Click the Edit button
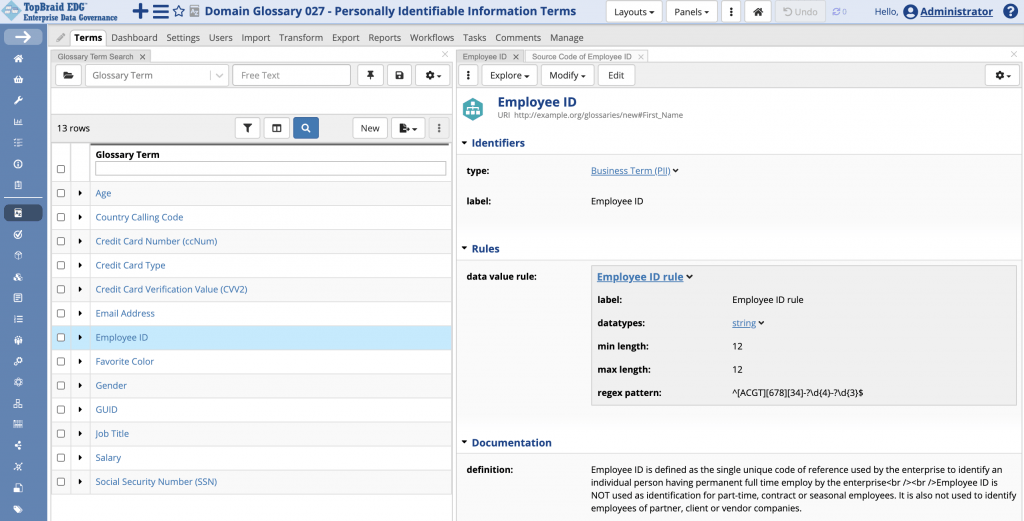 tap(616, 75)
